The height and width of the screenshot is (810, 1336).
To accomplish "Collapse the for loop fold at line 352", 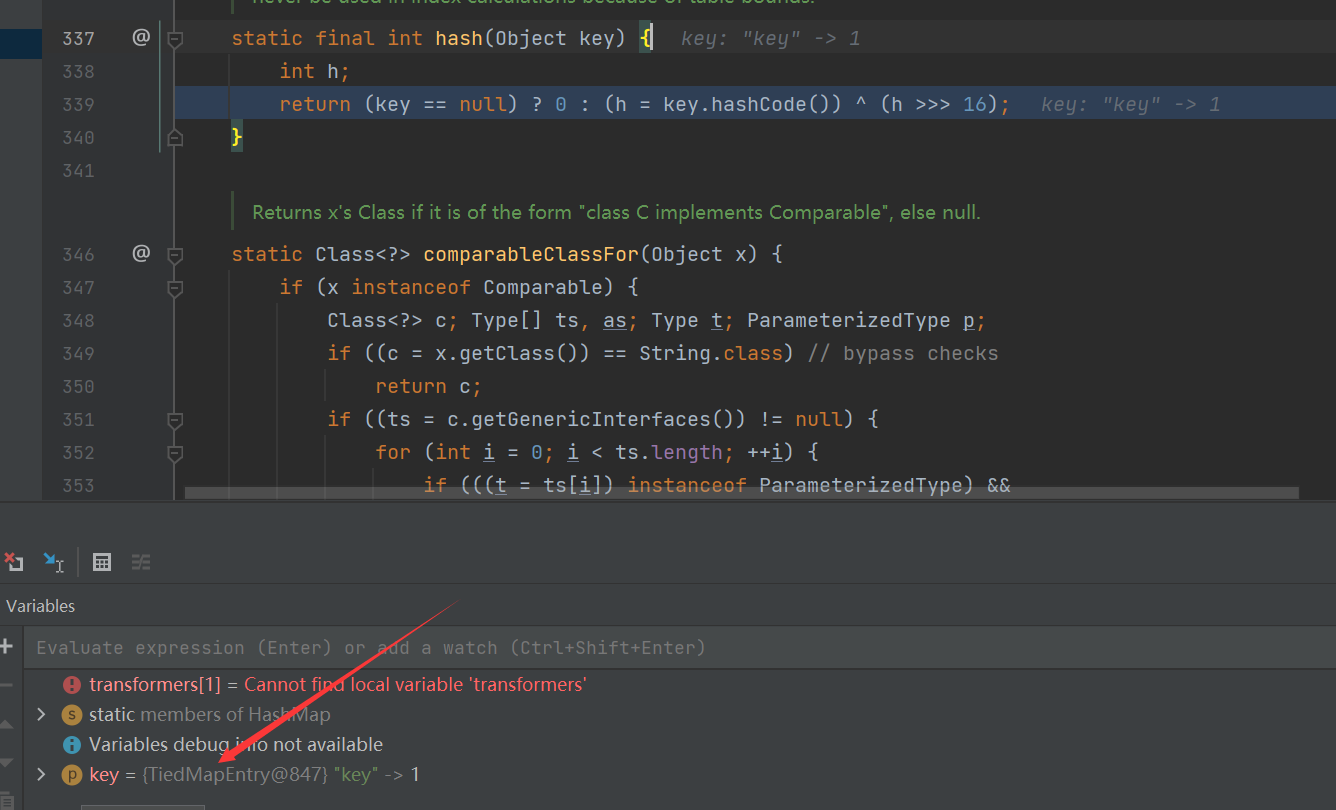I will [175, 453].
